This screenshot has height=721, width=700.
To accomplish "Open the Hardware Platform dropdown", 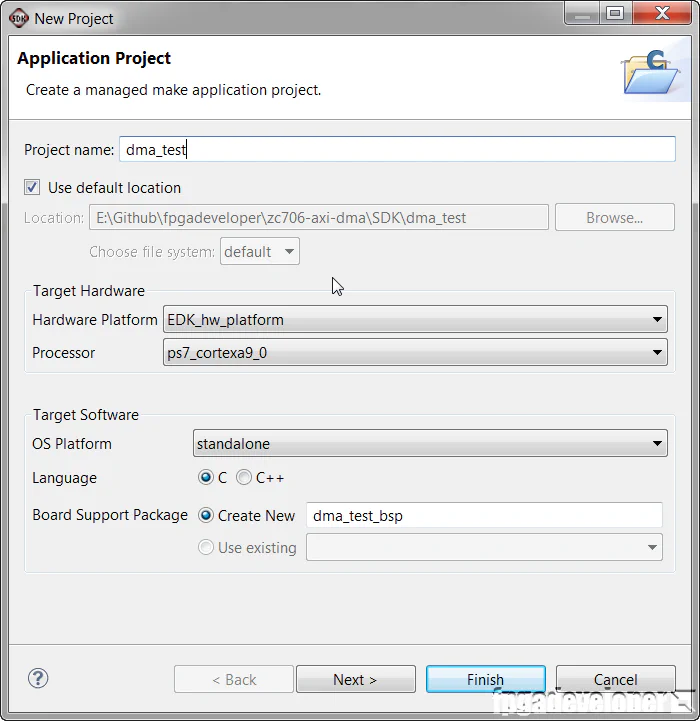I will (x=415, y=320).
